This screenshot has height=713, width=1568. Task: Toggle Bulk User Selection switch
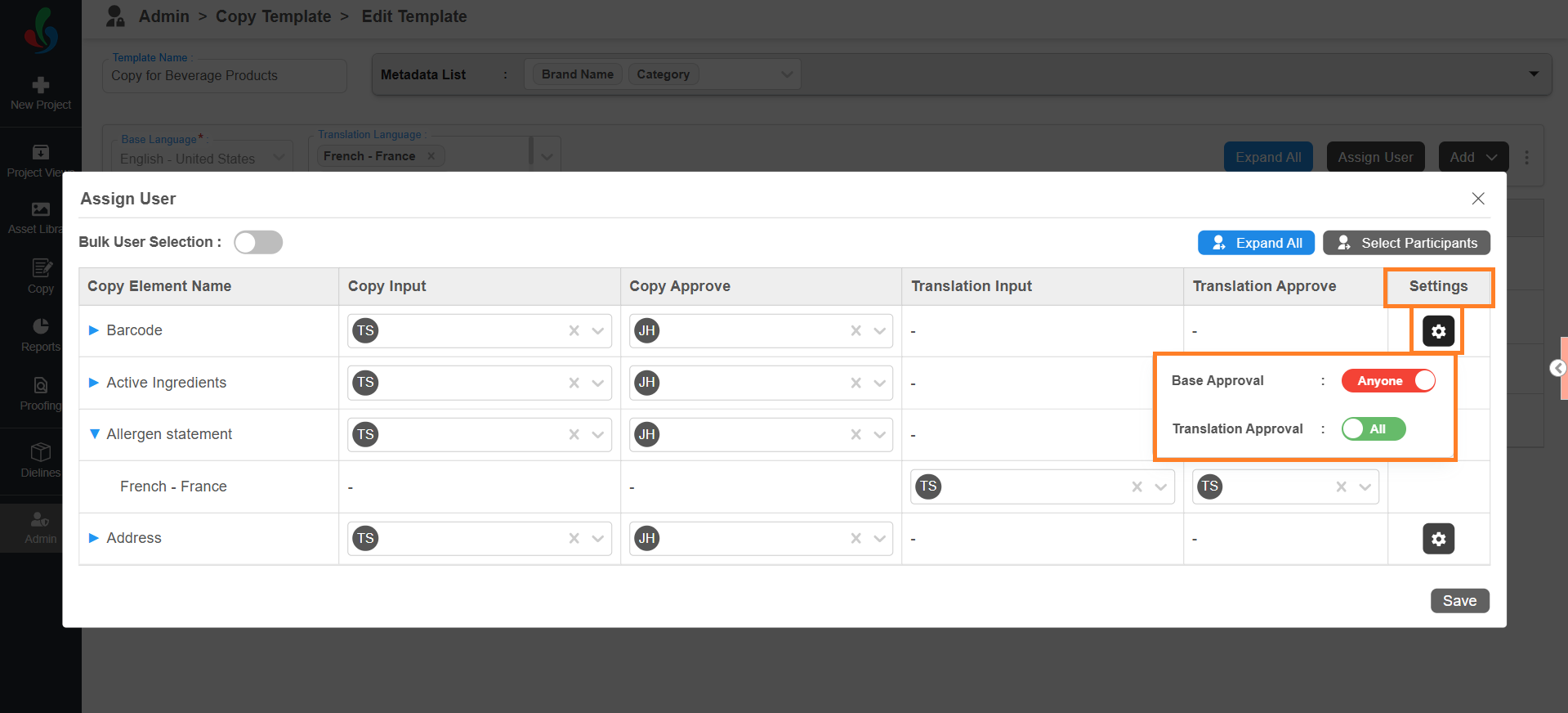[258, 242]
